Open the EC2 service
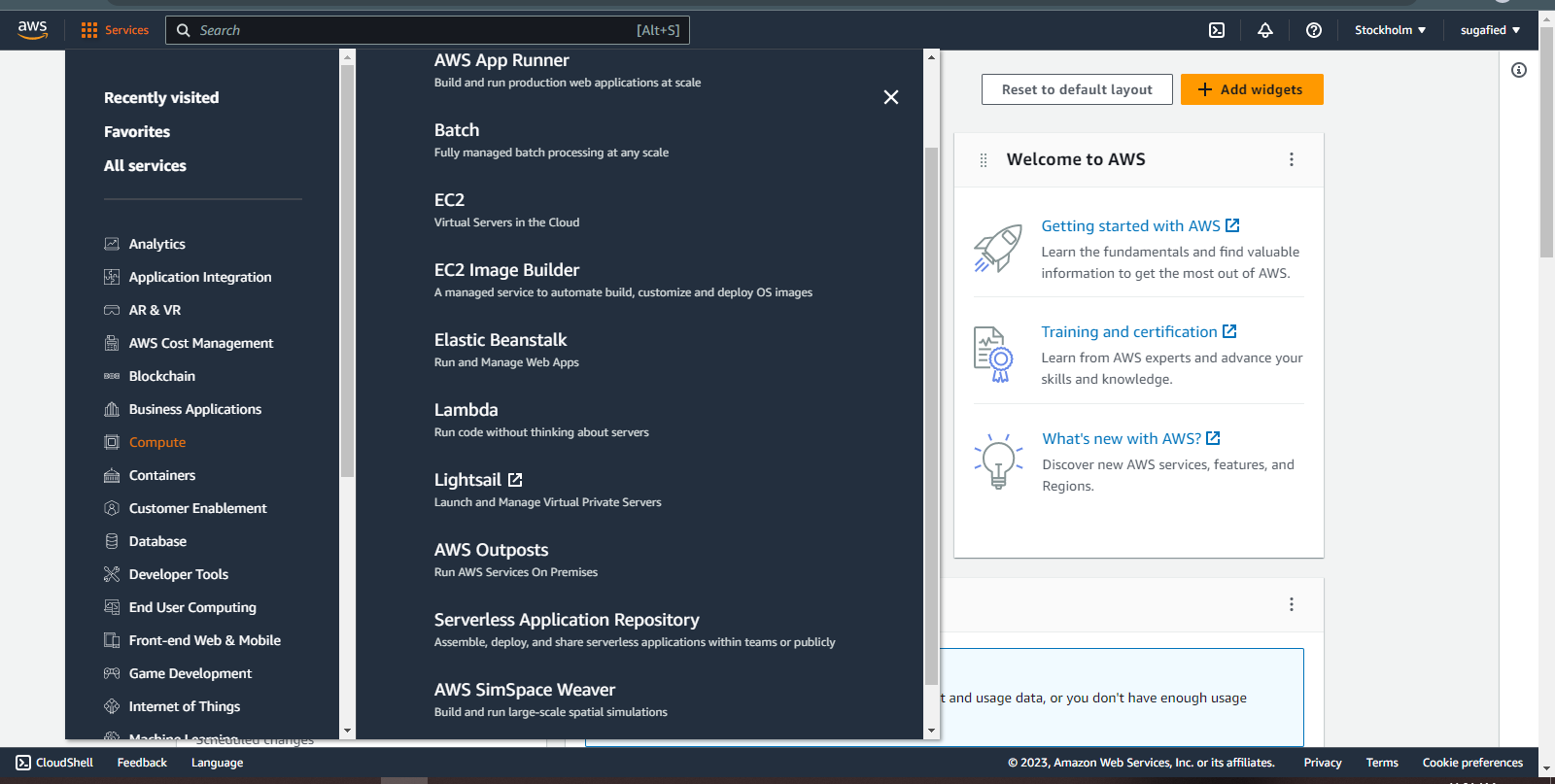The width and height of the screenshot is (1555, 784). pyautogui.click(x=449, y=200)
